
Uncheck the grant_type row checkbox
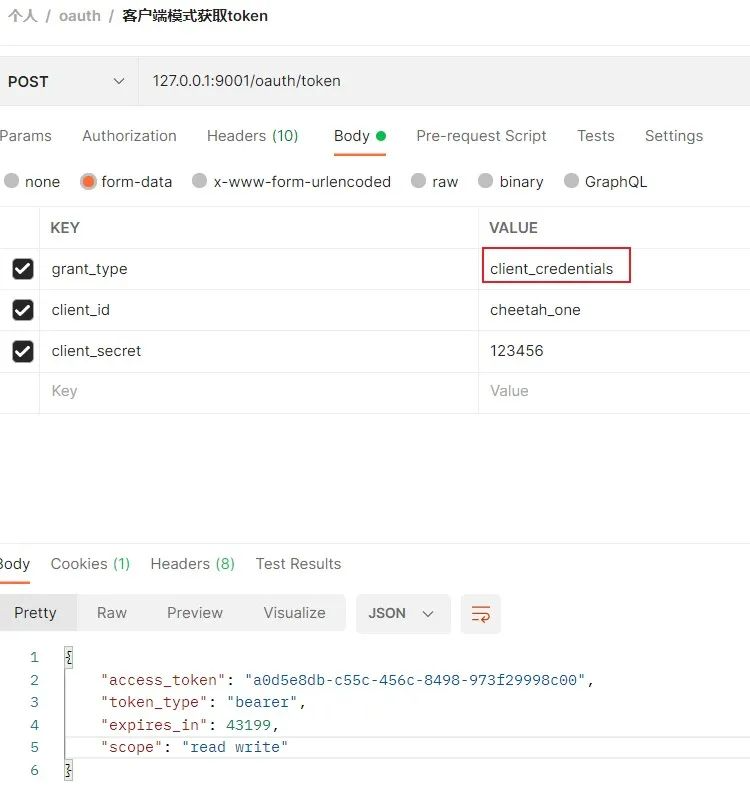(23, 269)
